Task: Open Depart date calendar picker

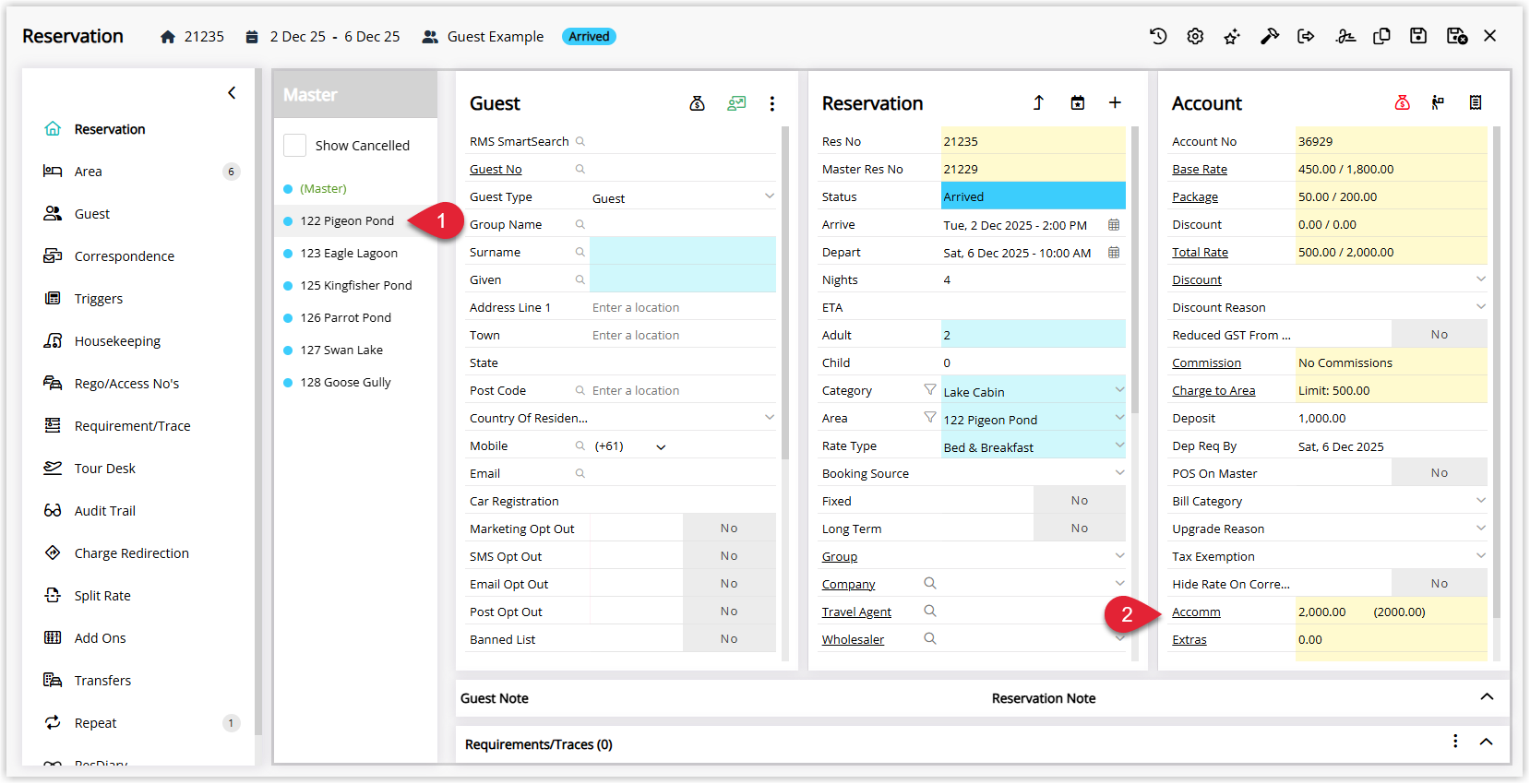Action: point(1114,253)
